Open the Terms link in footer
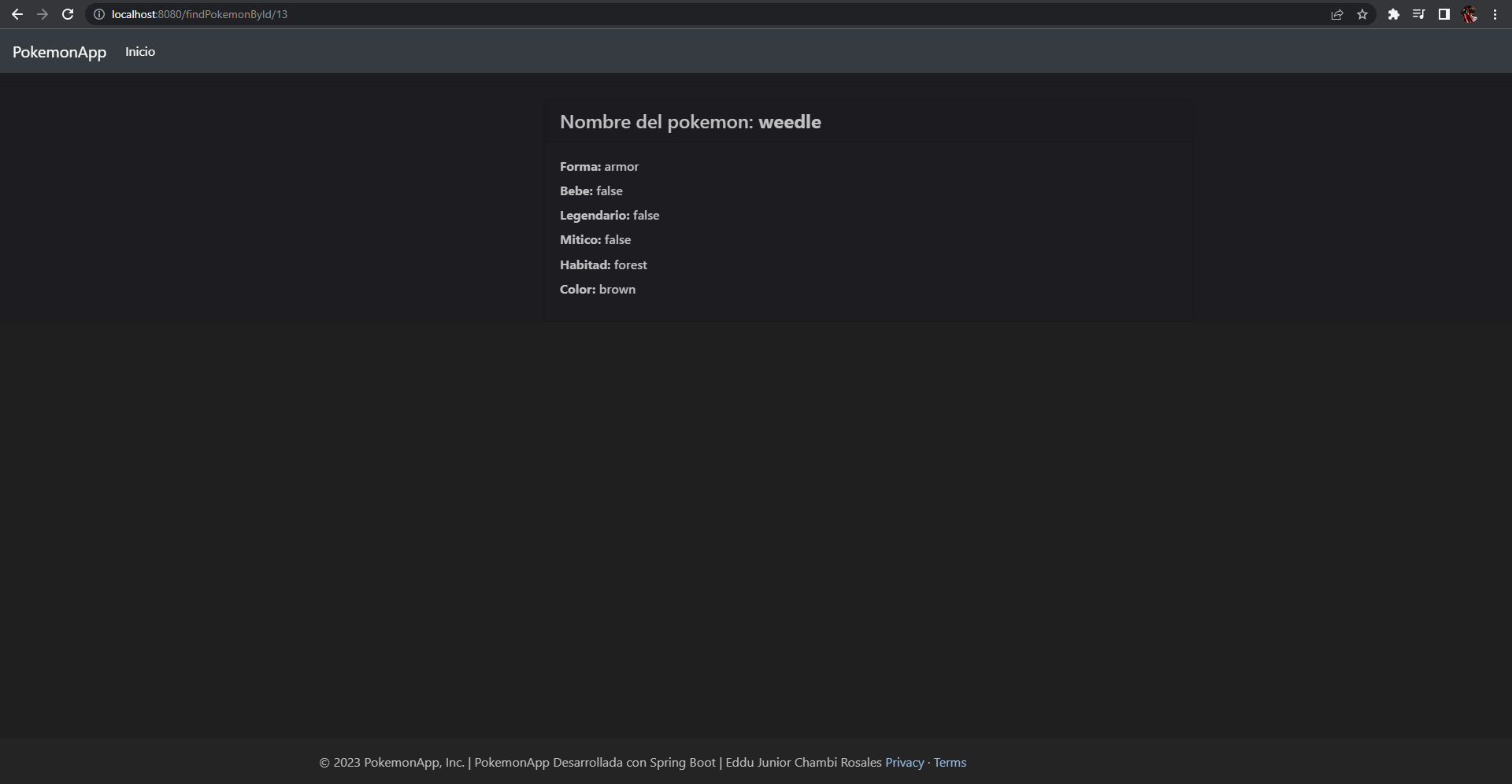1512x784 pixels. 950,762
